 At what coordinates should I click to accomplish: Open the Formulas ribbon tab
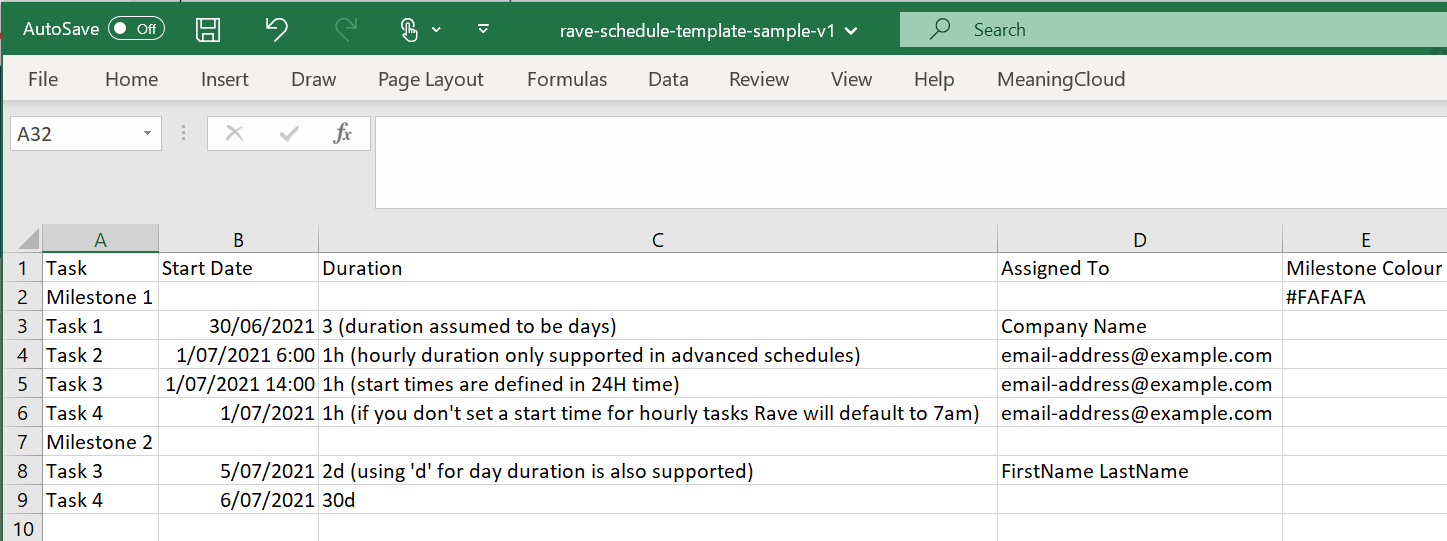coord(567,80)
